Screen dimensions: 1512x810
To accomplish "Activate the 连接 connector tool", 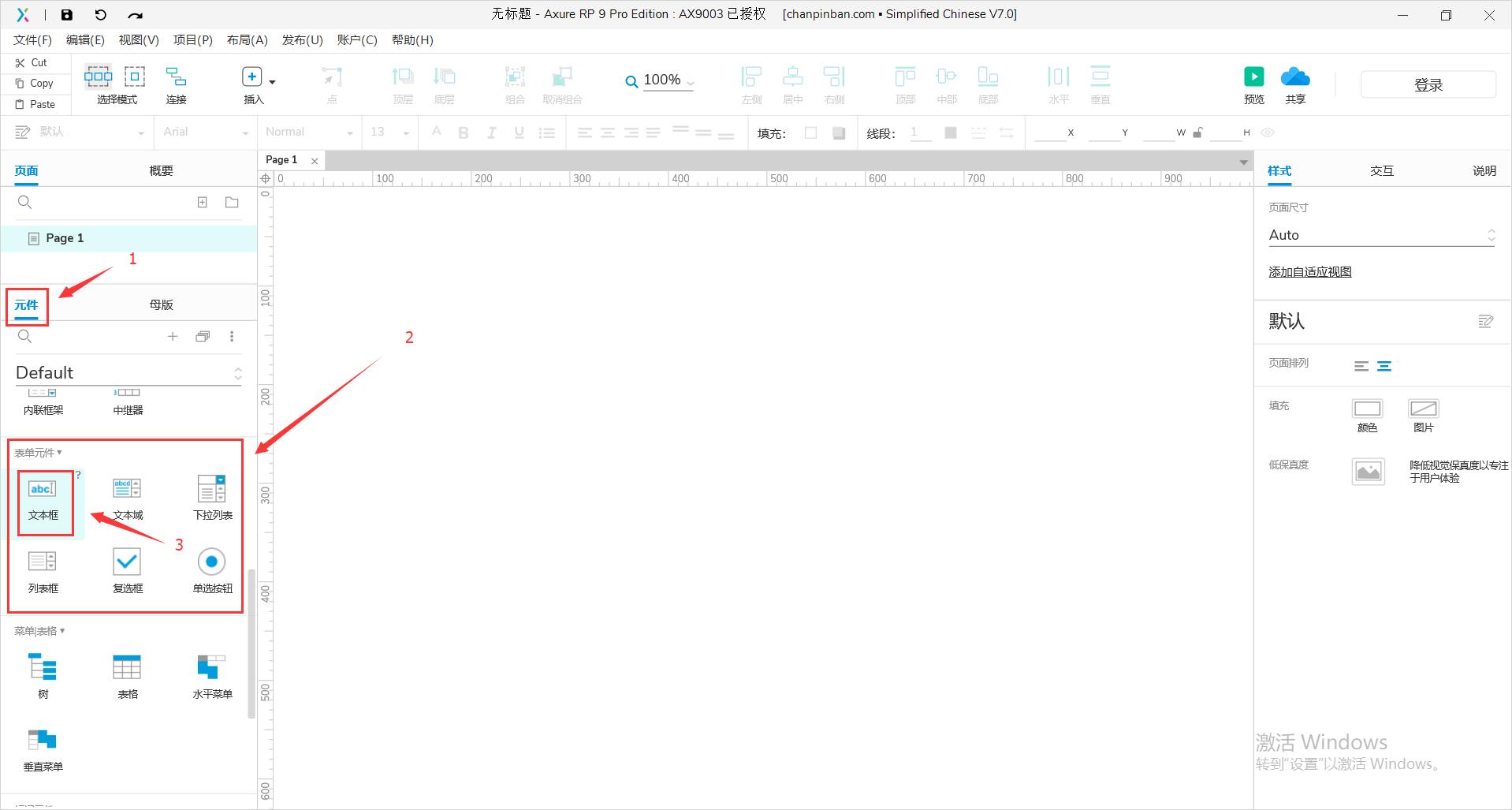I will 177,77.
